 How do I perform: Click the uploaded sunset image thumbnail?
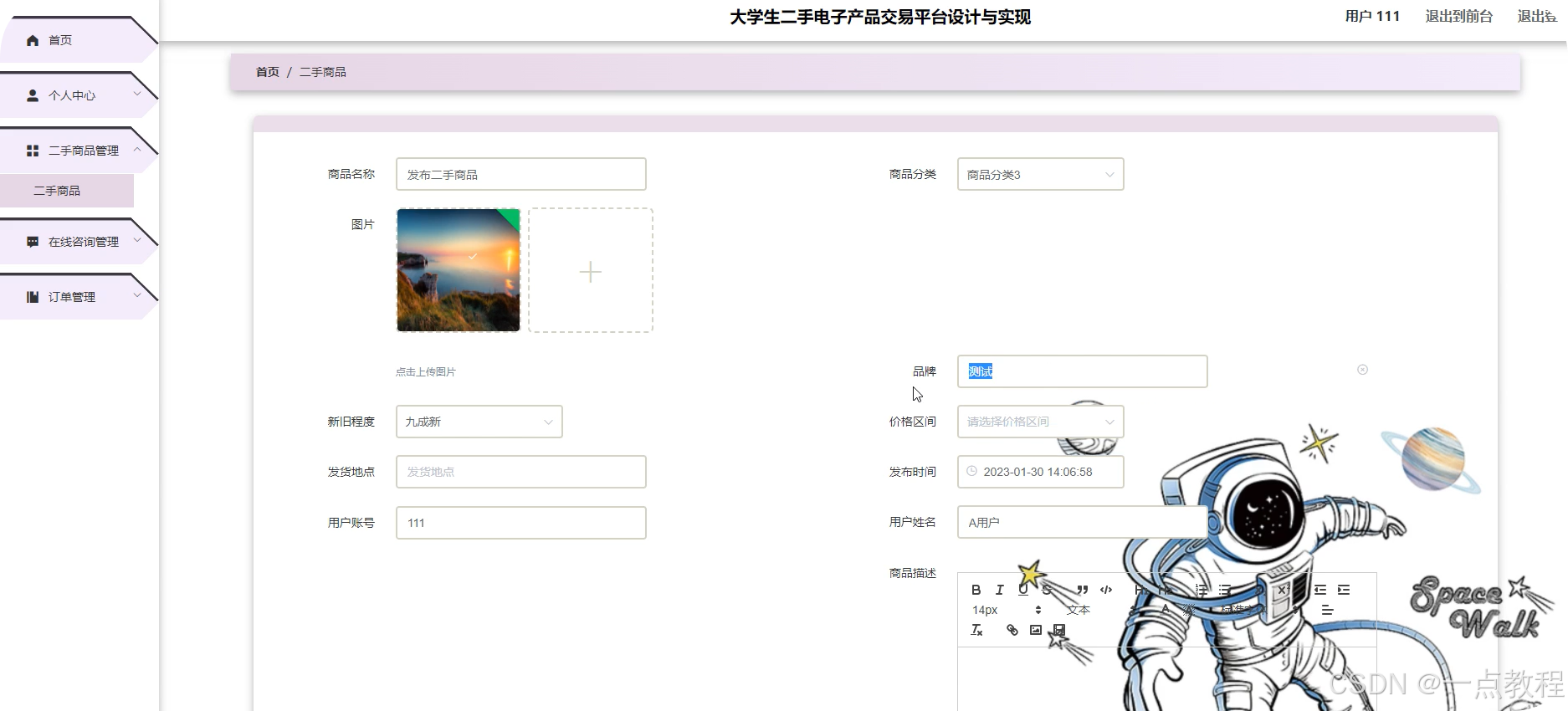[x=459, y=270]
